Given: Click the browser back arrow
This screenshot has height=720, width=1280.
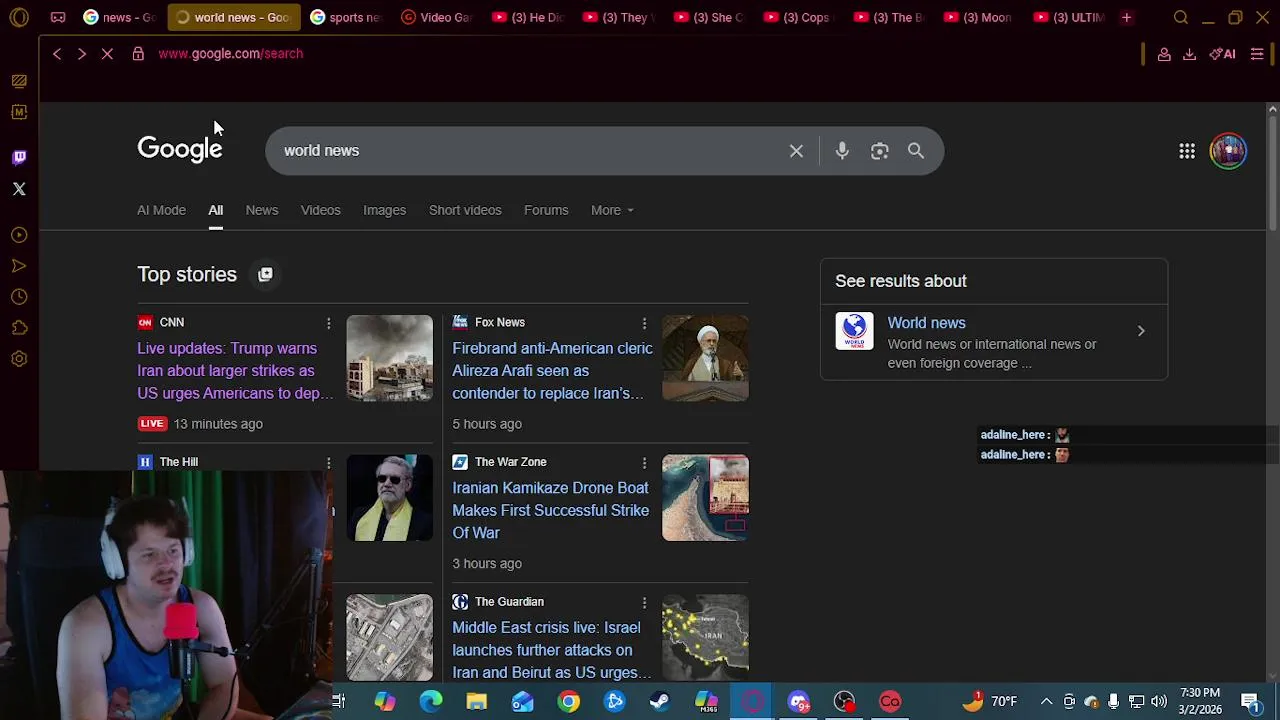Looking at the screenshot, I should coord(57,54).
